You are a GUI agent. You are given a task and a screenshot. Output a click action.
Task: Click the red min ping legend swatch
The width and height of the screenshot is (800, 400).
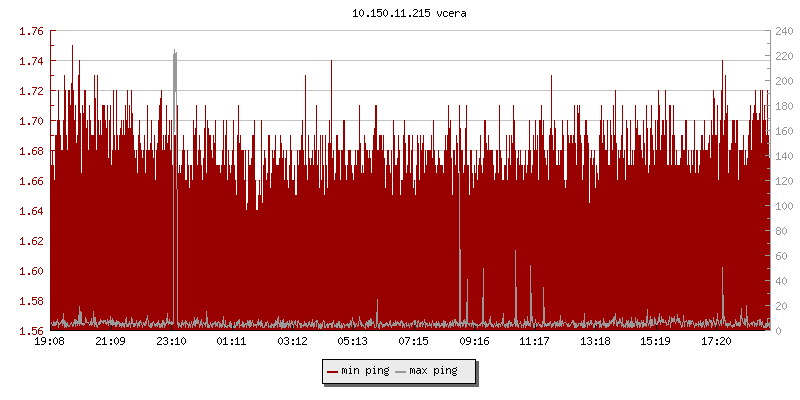pos(334,371)
